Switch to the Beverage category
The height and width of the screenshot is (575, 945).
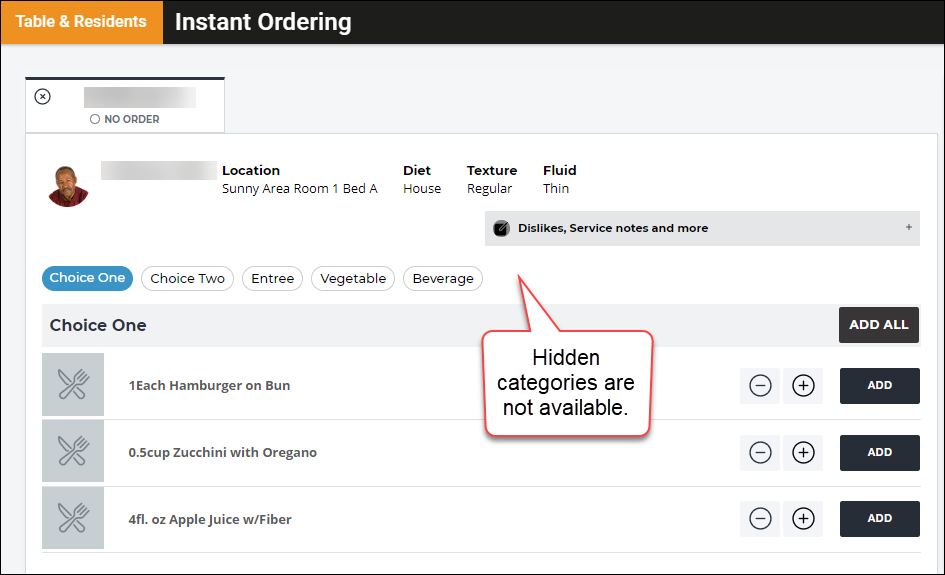pyautogui.click(x=443, y=278)
